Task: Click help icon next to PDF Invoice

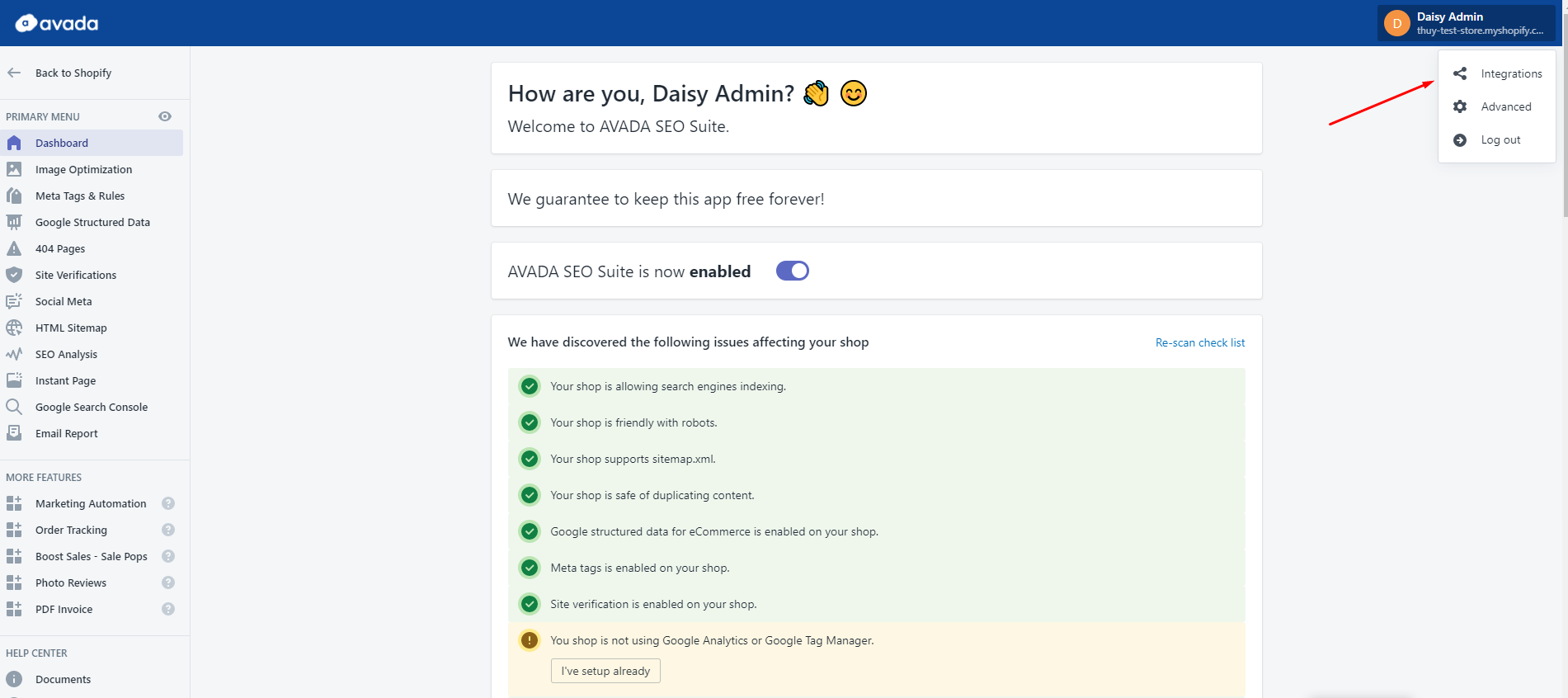Action: (x=168, y=609)
